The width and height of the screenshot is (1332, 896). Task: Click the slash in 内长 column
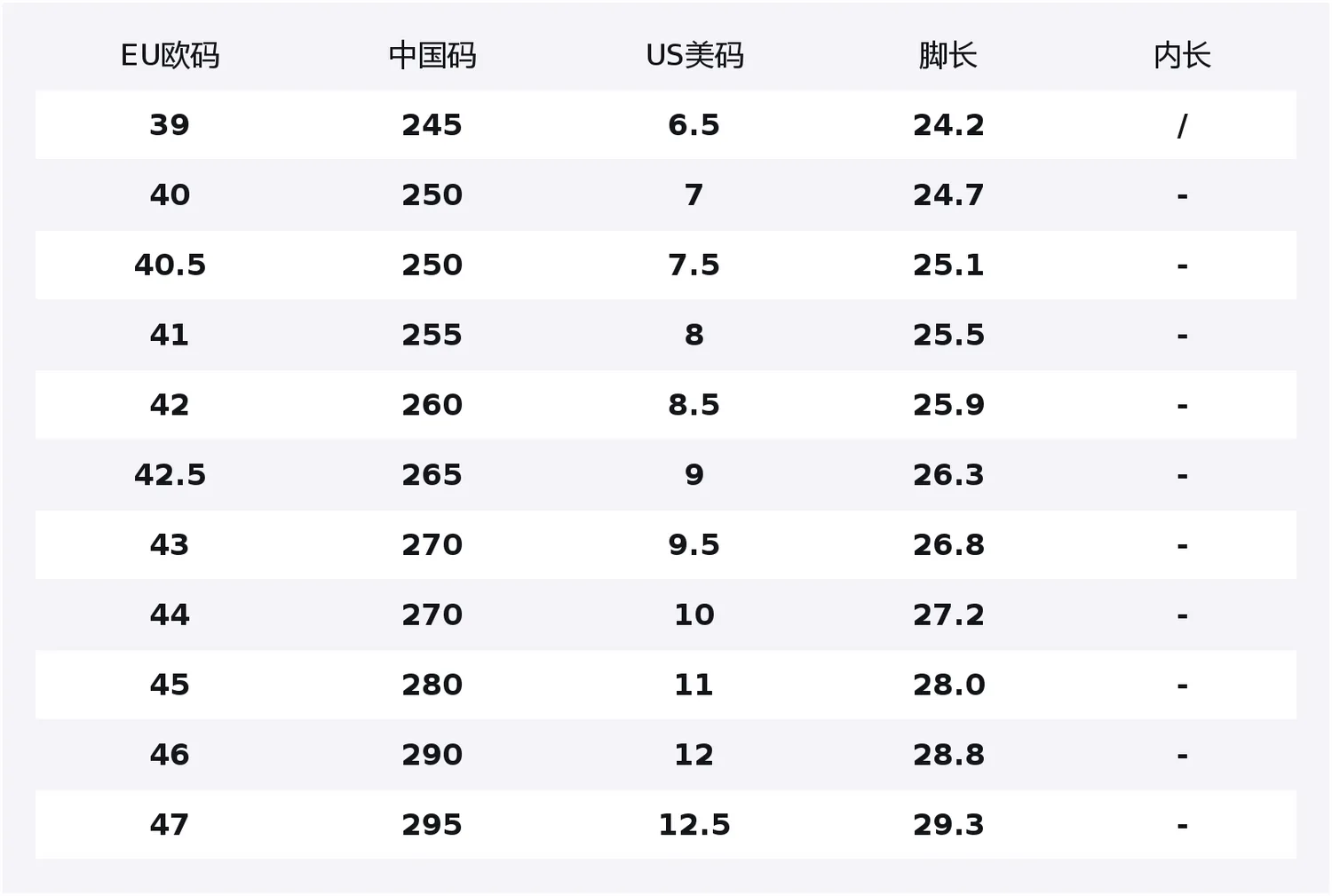(x=1182, y=126)
